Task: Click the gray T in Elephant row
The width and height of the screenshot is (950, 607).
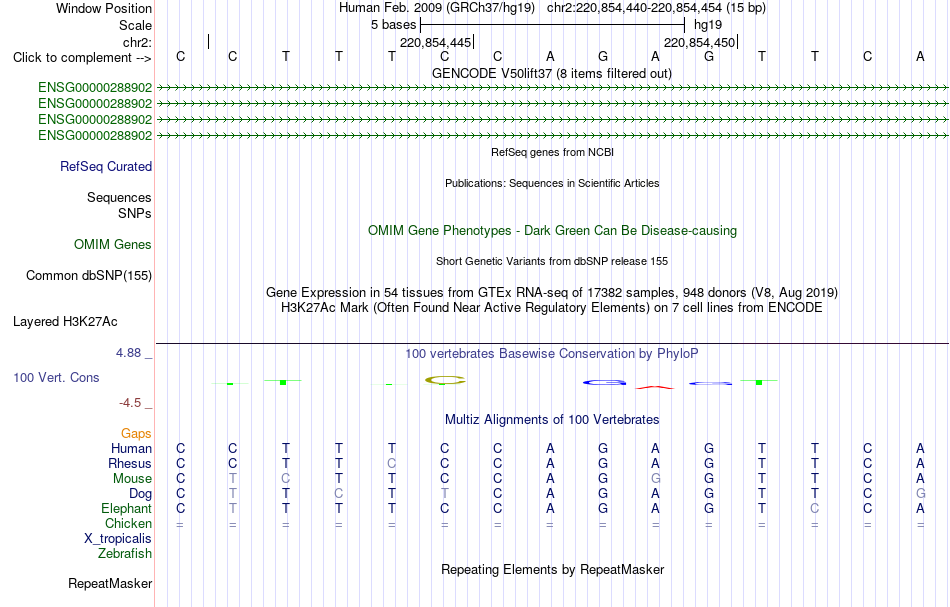Action: pos(233,509)
